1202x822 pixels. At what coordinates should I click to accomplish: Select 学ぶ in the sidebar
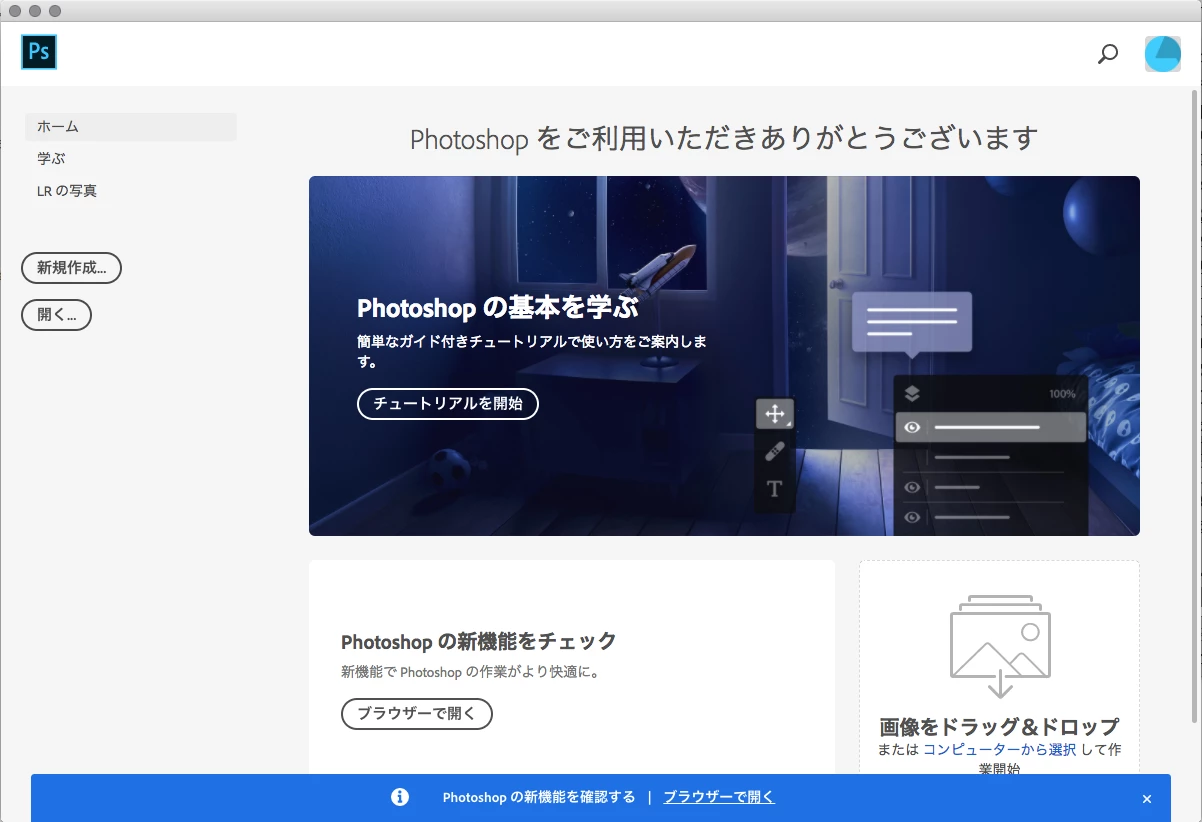pyautogui.click(x=51, y=159)
